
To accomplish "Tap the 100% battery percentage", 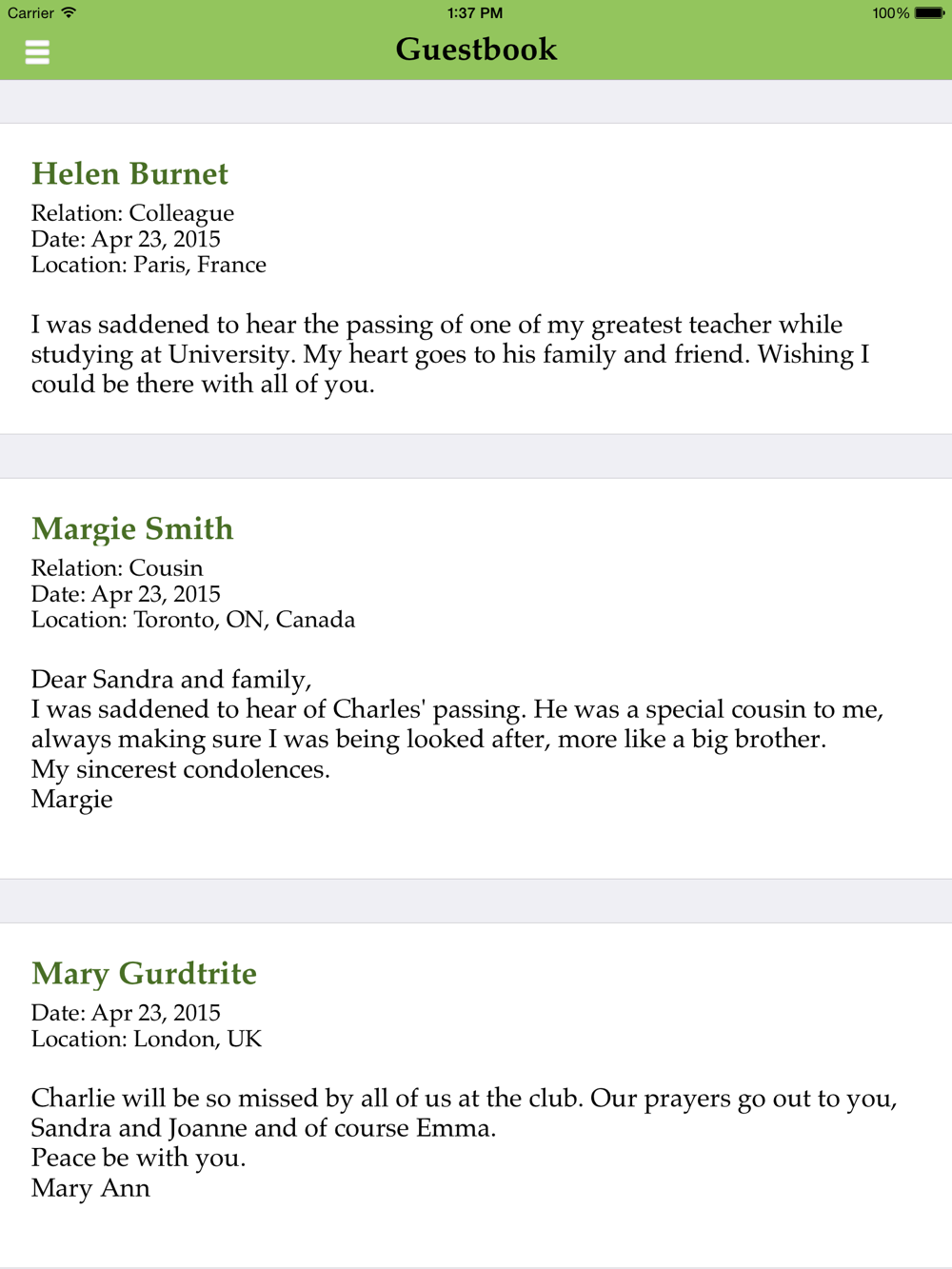I will tap(890, 13).
